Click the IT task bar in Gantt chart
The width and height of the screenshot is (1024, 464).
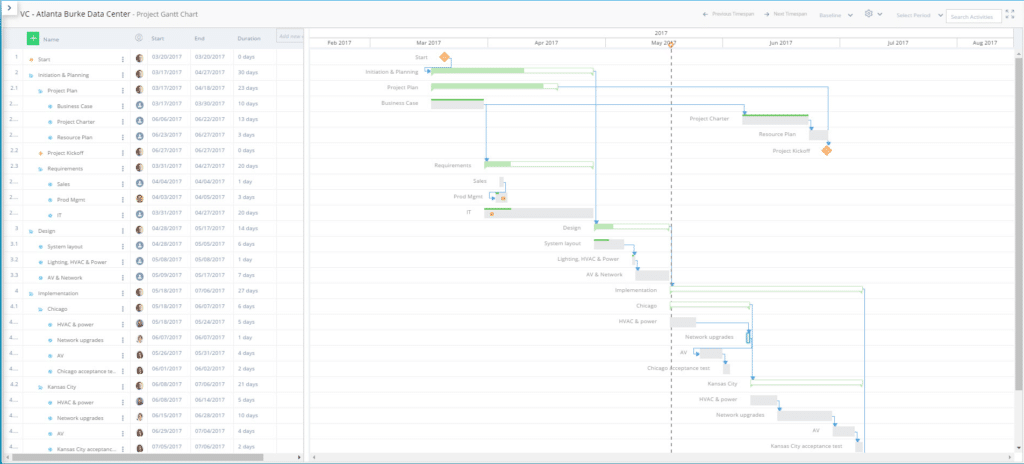538,213
